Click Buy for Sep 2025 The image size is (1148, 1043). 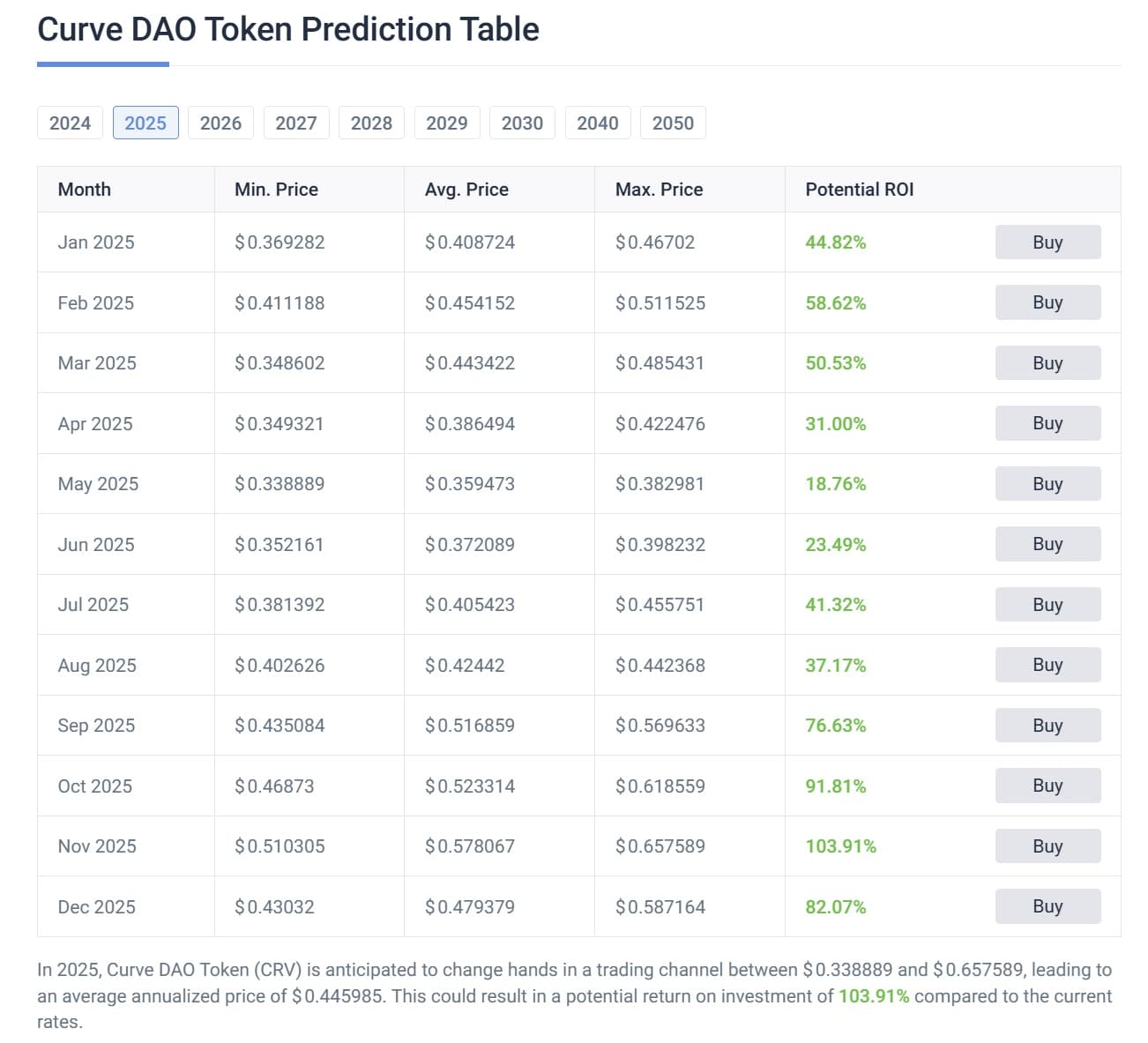point(1047,726)
